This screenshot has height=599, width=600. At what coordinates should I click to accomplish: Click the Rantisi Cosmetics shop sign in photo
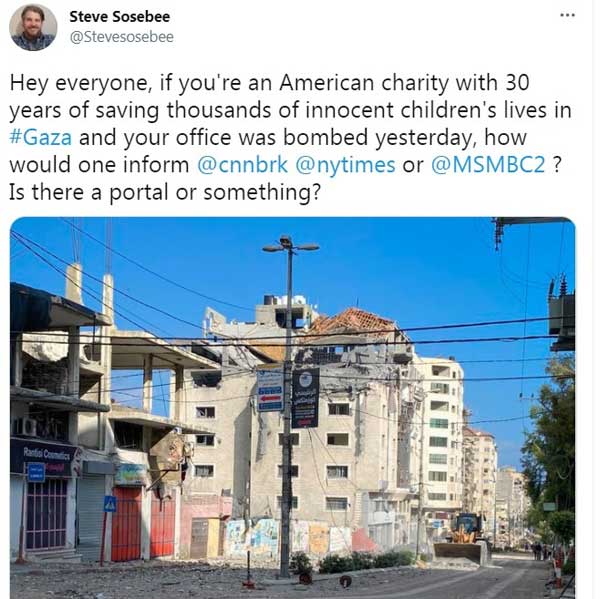[45, 457]
